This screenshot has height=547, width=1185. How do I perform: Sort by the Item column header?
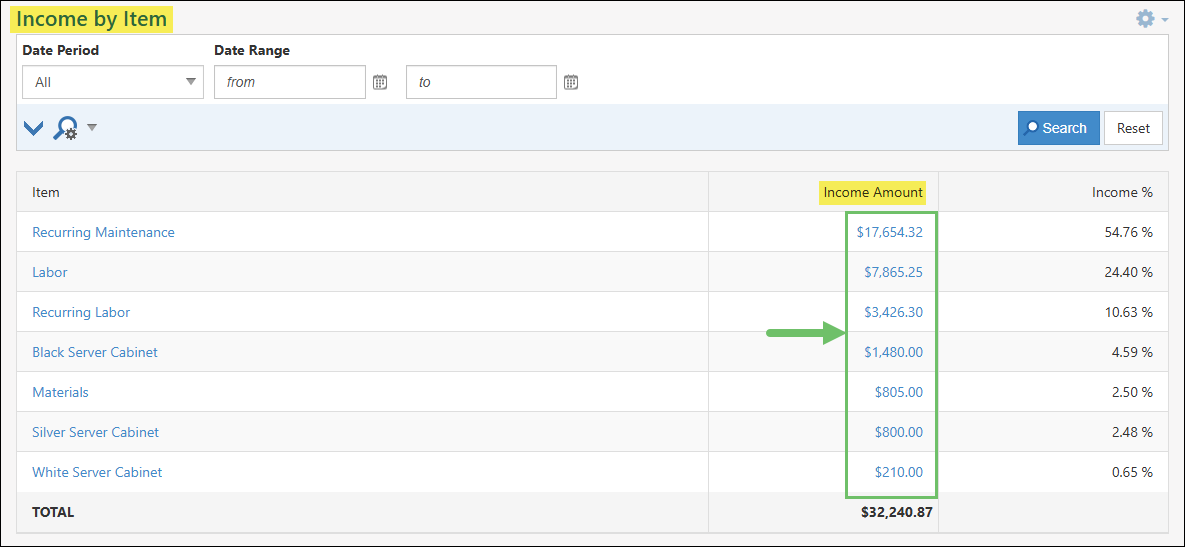45,192
